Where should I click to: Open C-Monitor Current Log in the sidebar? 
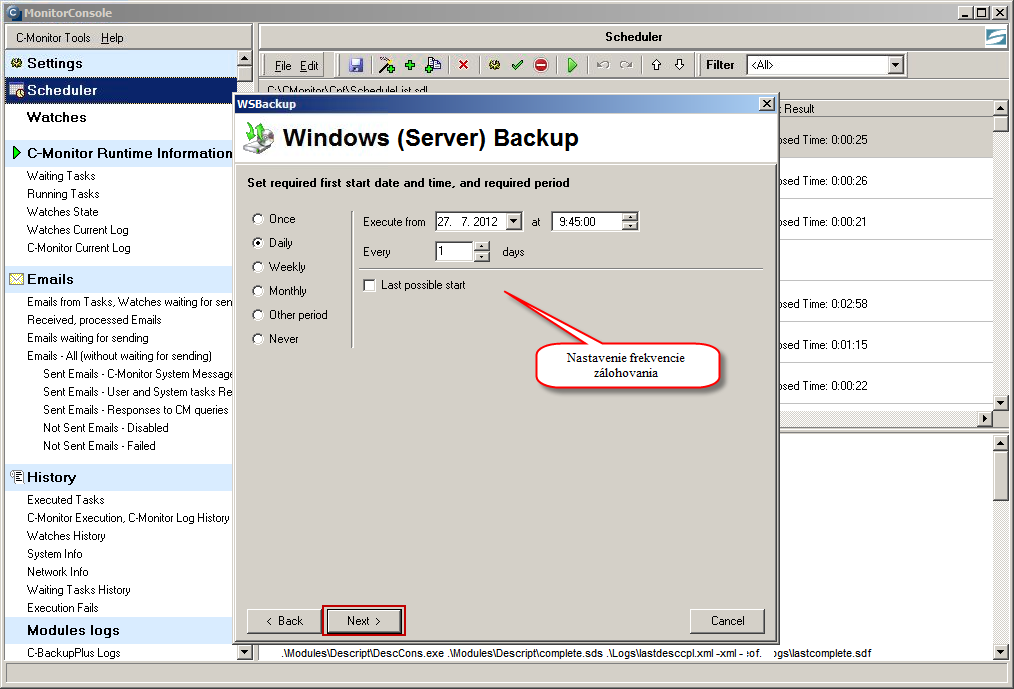[x=78, y=248]
